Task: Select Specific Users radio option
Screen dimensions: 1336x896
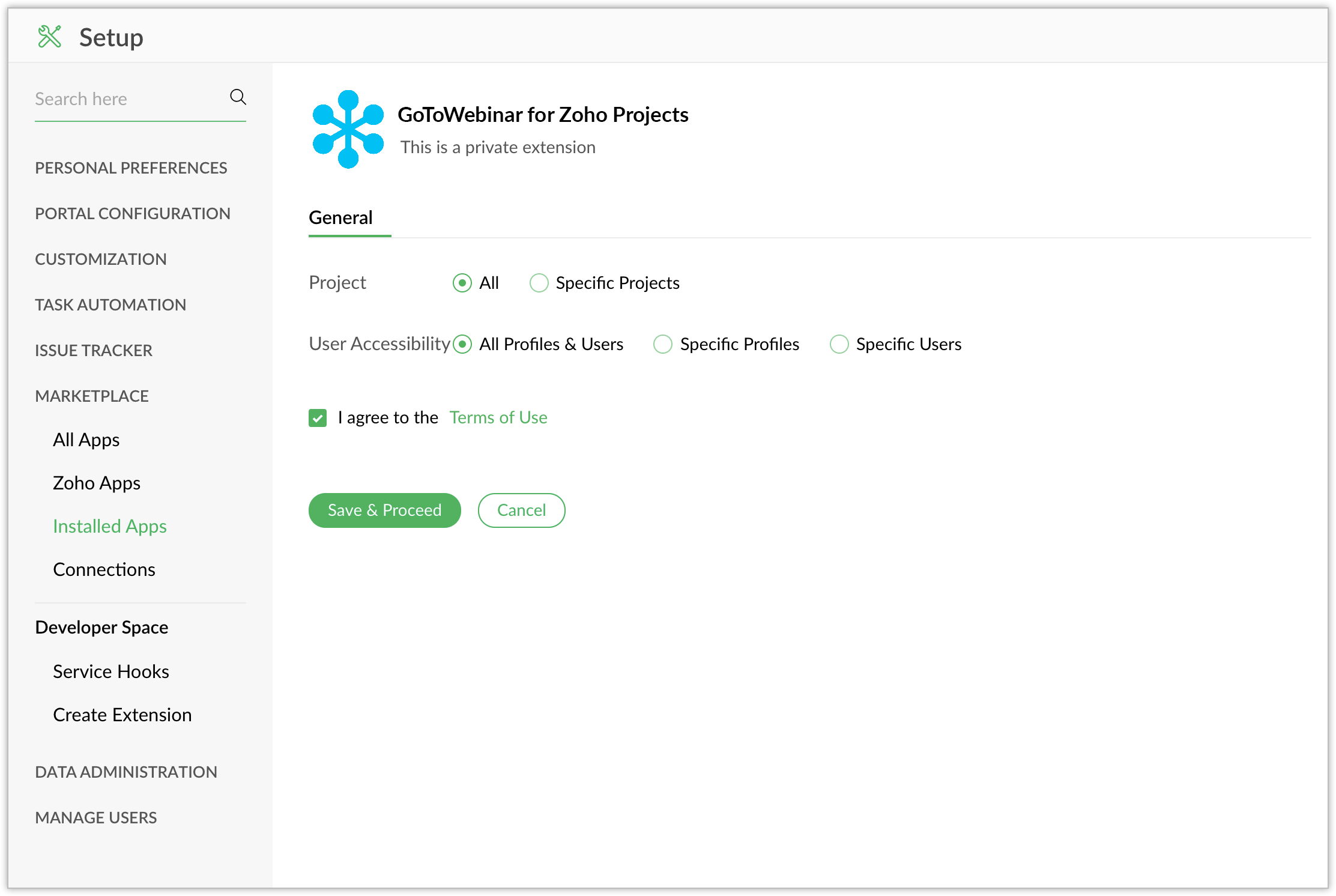Action: (839, 344)
